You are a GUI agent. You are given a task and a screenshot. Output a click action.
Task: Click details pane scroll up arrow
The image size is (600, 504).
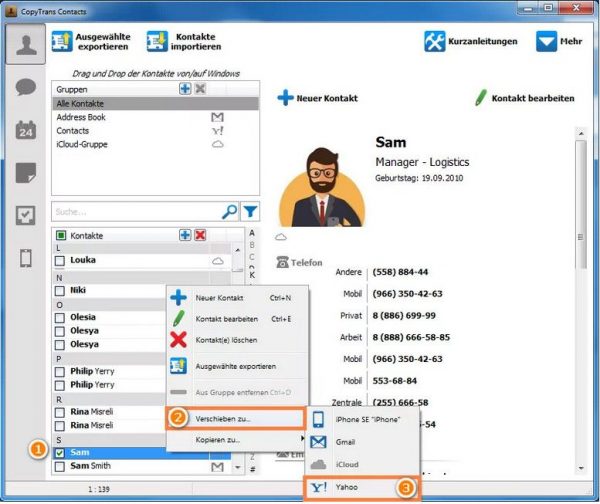581,134
